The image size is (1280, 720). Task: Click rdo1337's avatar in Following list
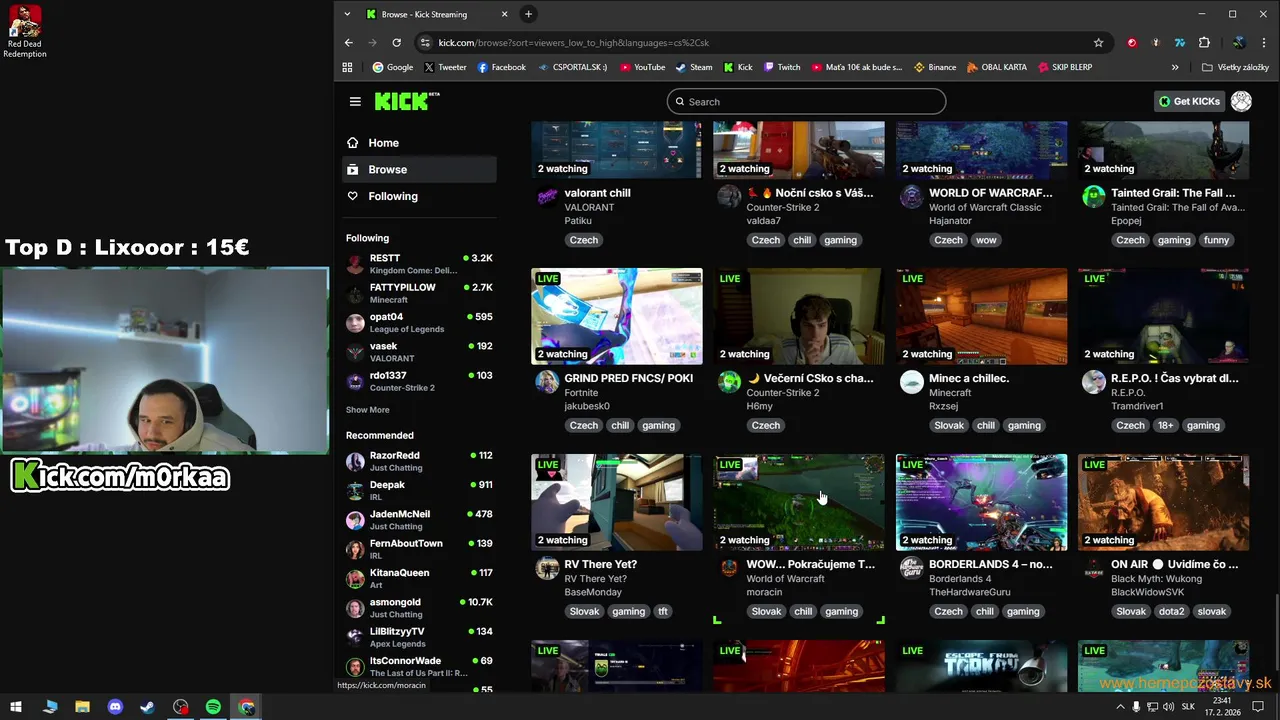(x=355, y=381)
